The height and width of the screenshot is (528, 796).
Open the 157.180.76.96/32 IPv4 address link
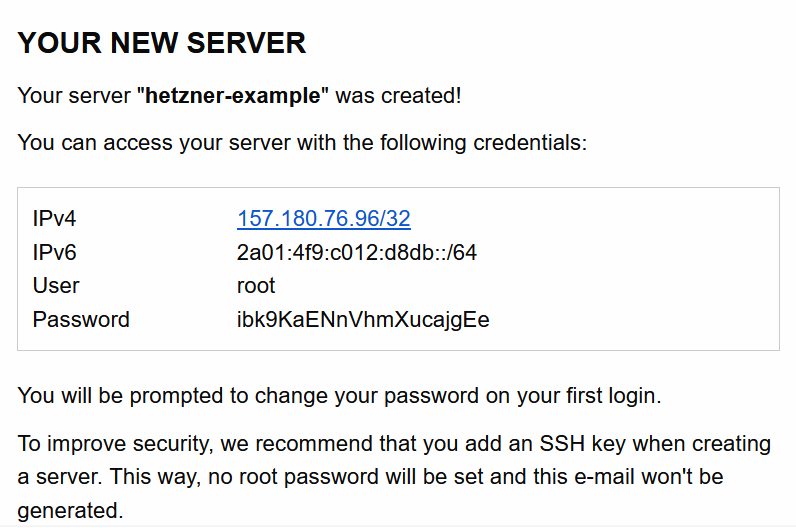pos(323,219)
